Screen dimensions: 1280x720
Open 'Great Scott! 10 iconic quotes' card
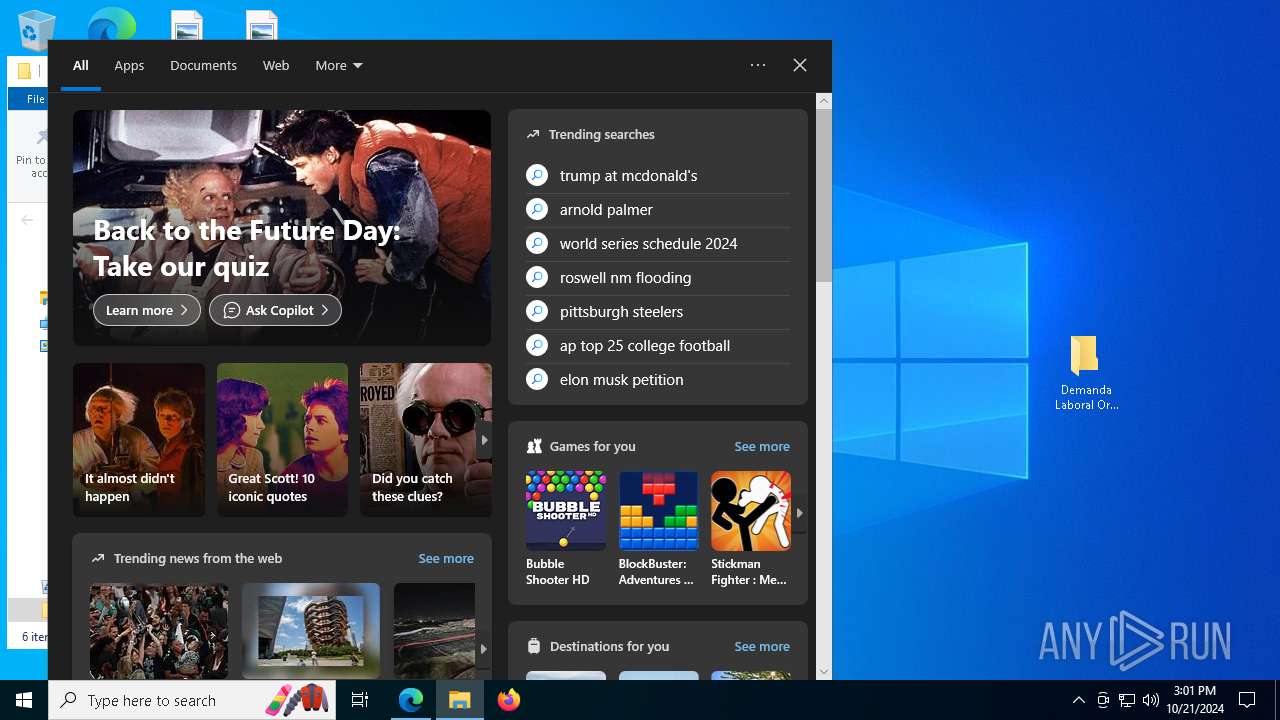coord(282,440)
